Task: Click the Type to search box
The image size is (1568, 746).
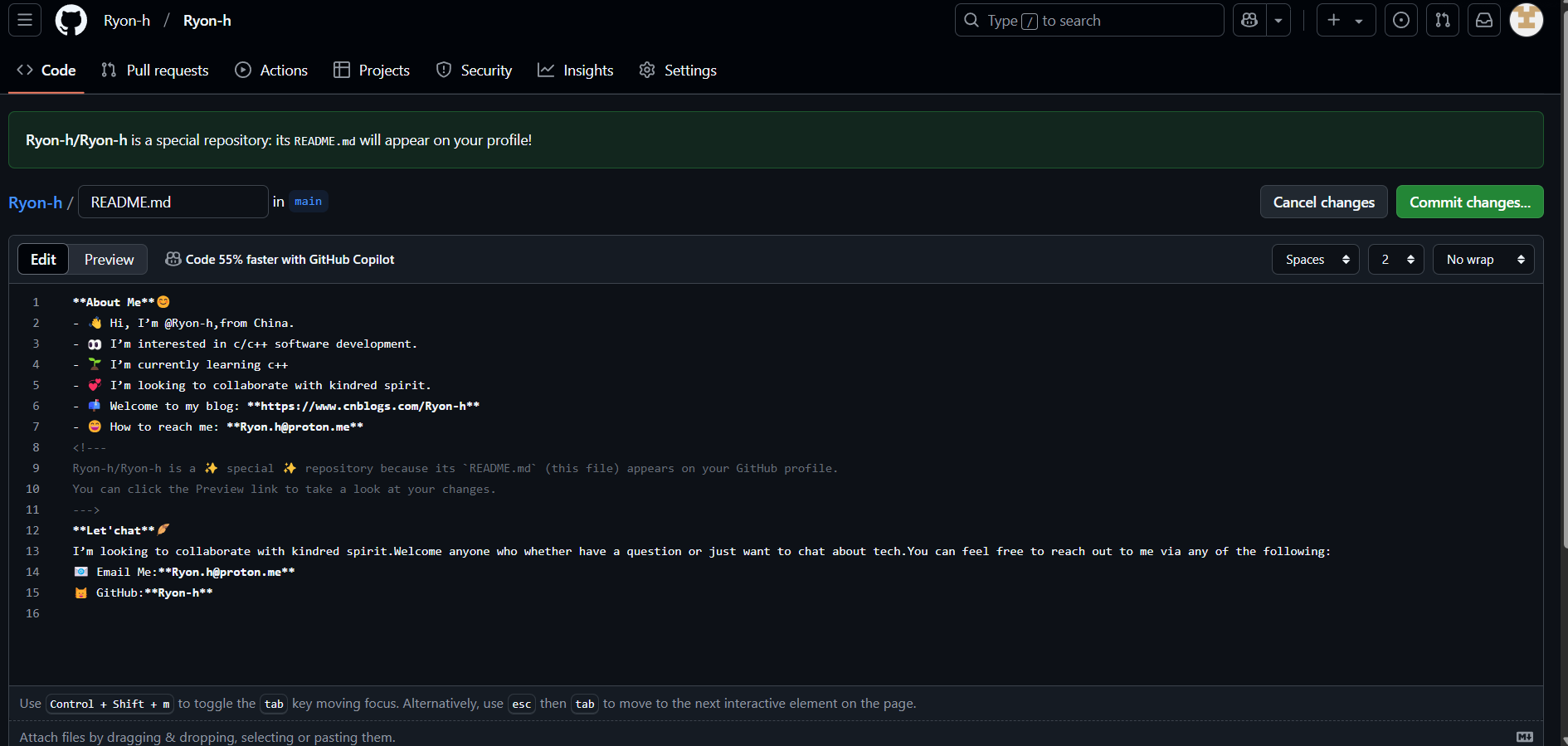Action: (1089, 21)
